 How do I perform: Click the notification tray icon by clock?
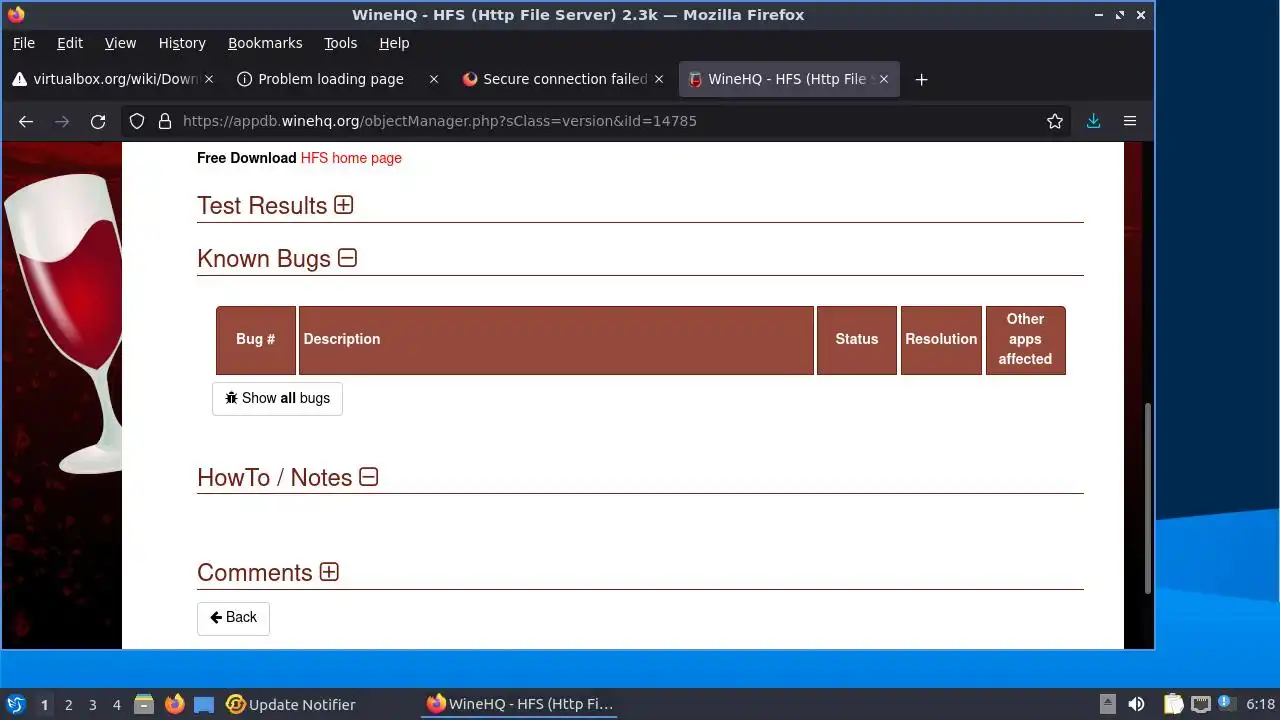tap(1227, 704)
